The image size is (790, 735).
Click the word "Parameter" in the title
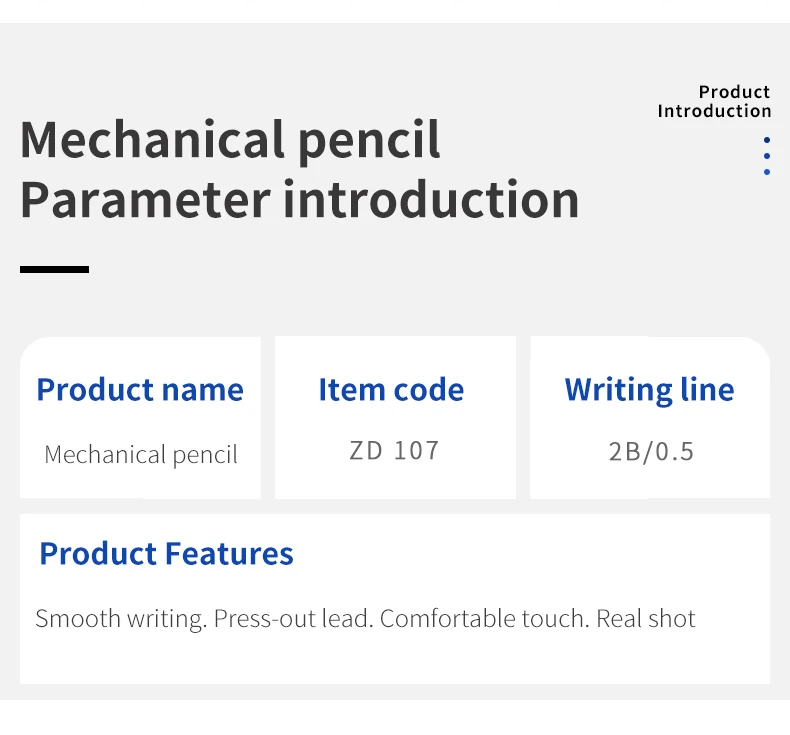145,199
